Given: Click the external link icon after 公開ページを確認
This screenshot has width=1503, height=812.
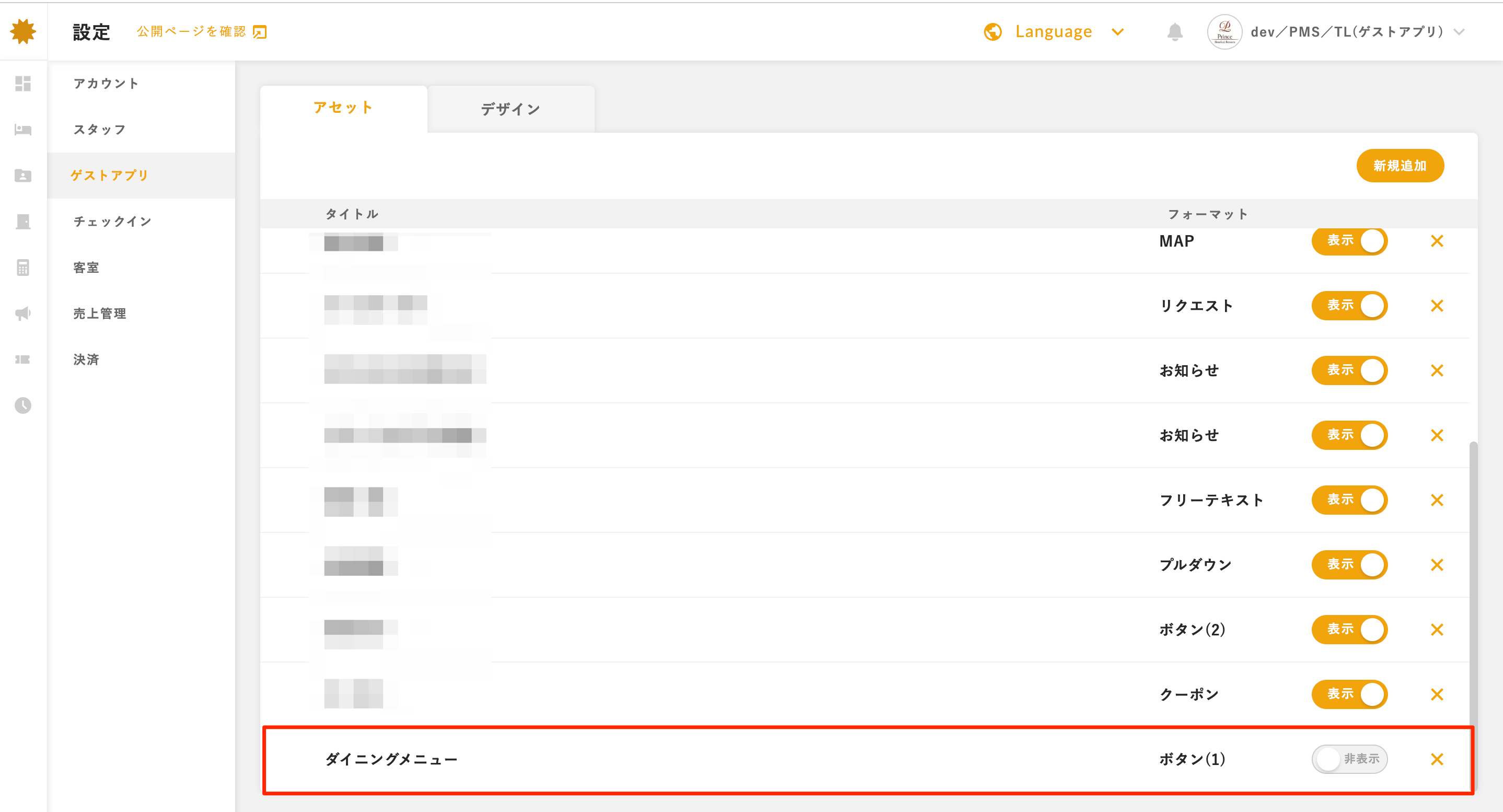Looking at the screenshot, I should tap(260, 32).
